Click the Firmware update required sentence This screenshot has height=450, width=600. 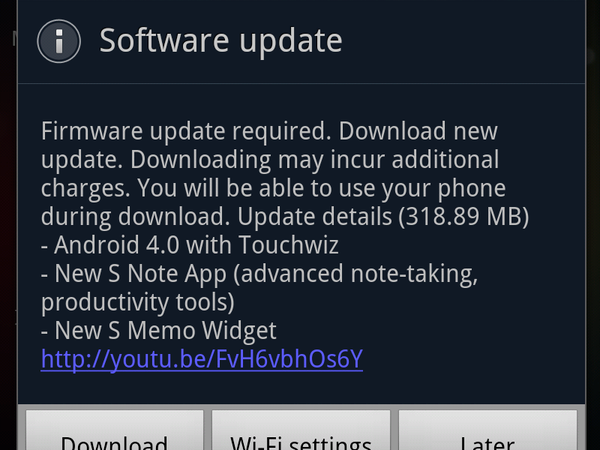[x=186, y=131]
